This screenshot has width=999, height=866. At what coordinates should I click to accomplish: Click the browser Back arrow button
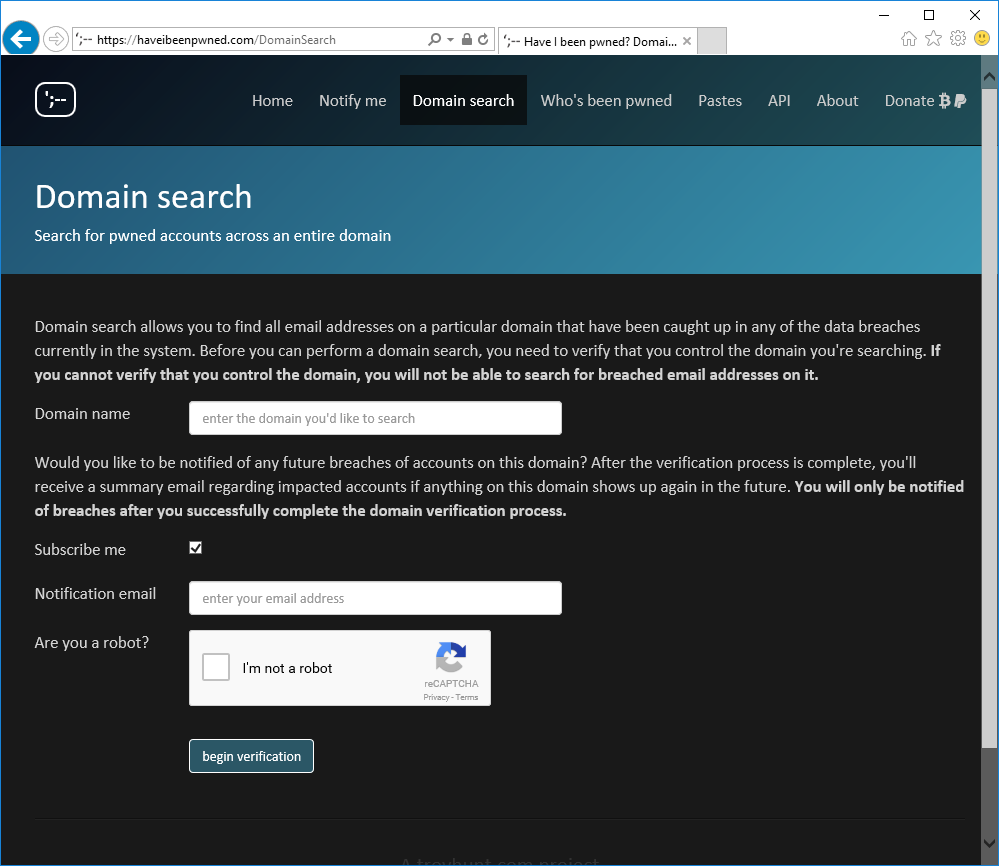point(21,39)
